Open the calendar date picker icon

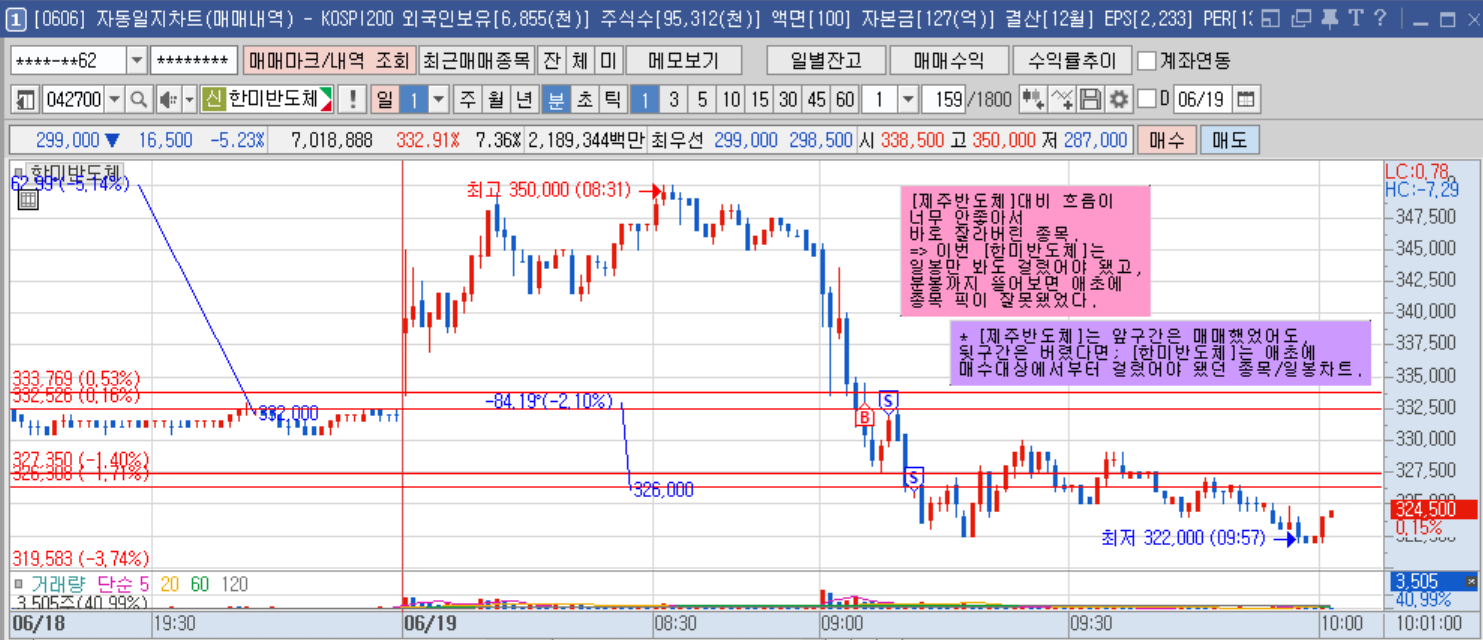[1245, 99]
